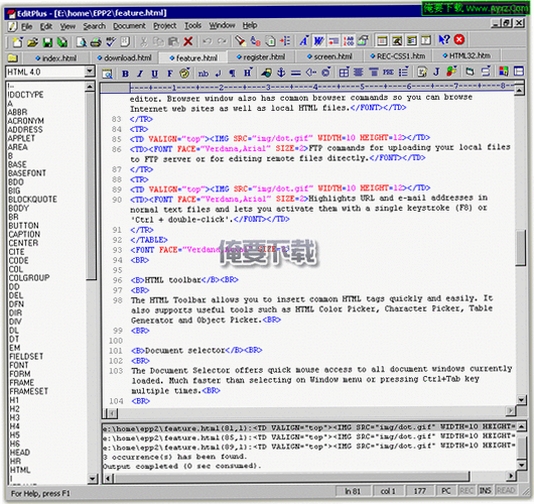534x504 pixels.
Task: Open the File menu
Action: 27,27
